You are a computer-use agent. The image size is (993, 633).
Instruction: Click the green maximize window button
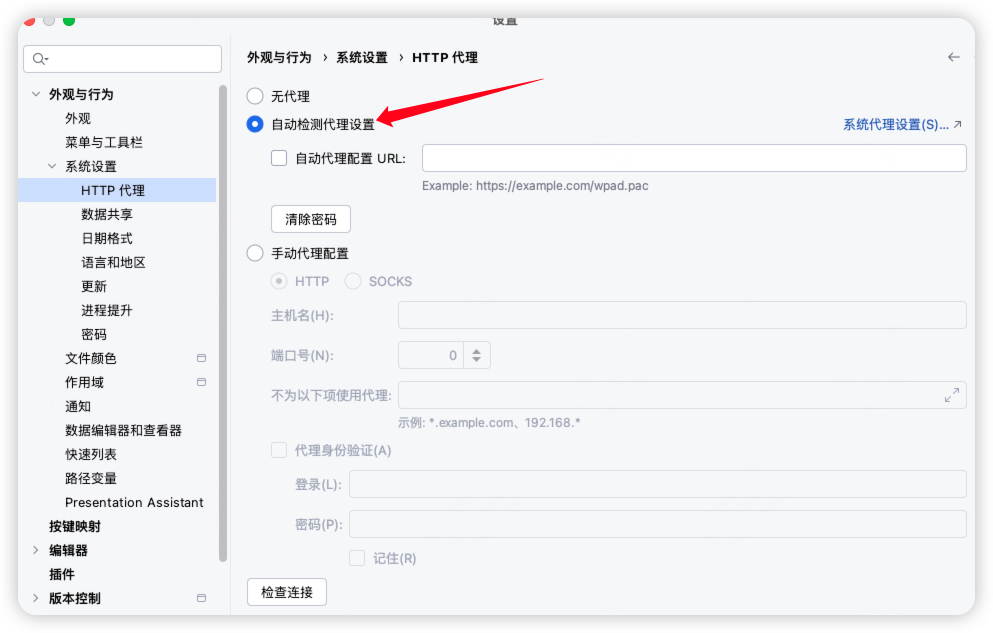pos(69,21)
